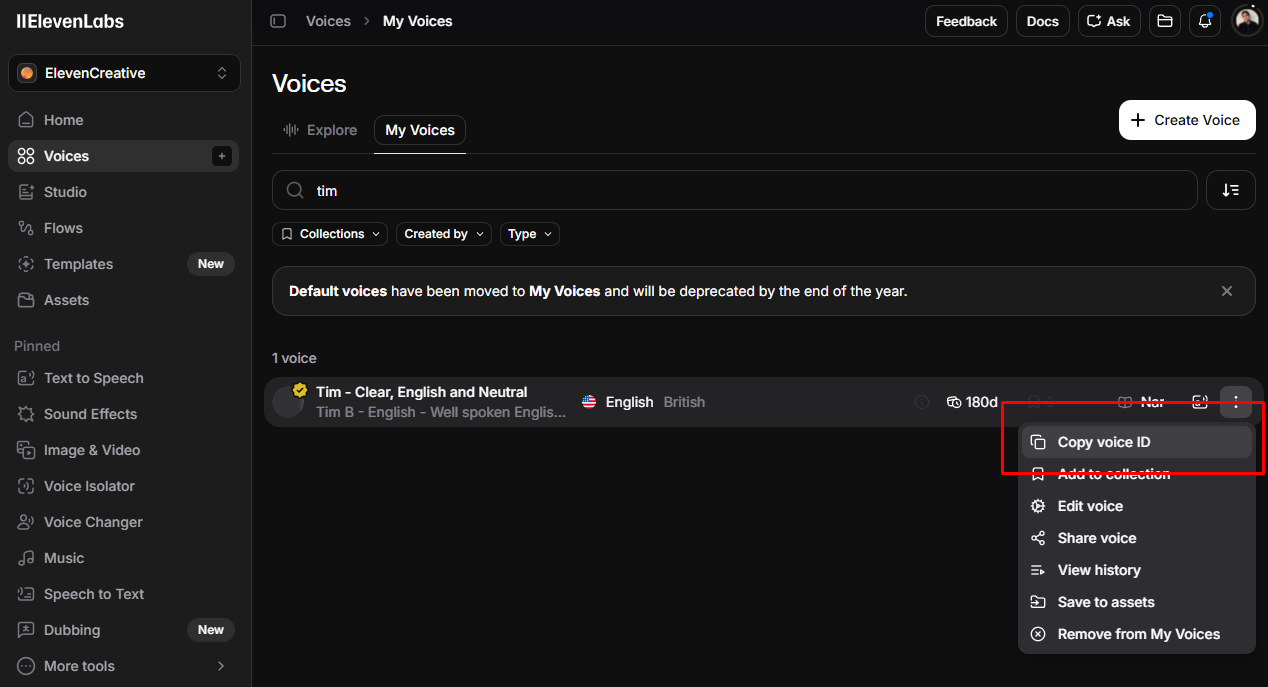The height and width of the screenshot is (687, 1268).
Task: Open the folder icon in top bar
Action: click(1164, 21)
